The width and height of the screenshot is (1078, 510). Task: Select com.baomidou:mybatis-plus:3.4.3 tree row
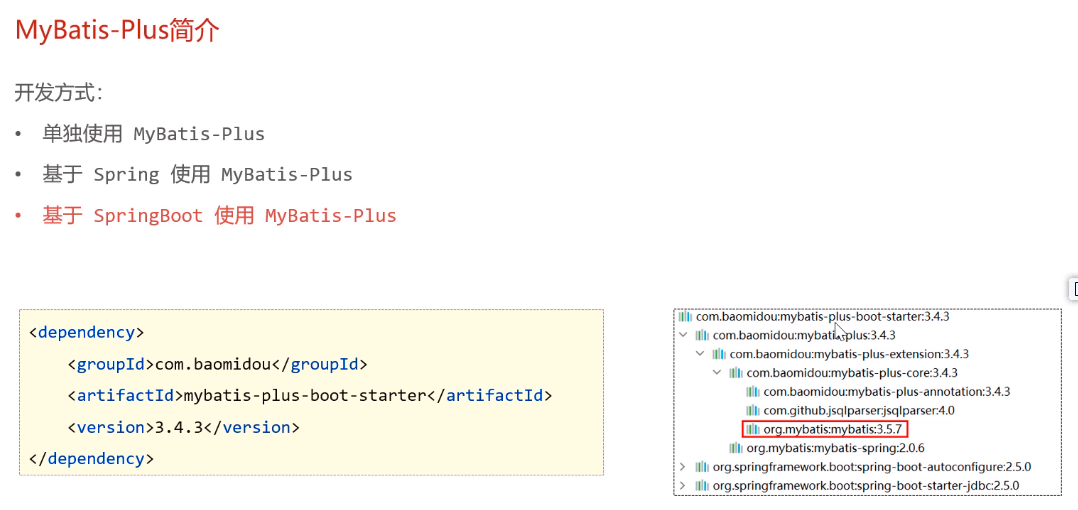coord(795,335)
